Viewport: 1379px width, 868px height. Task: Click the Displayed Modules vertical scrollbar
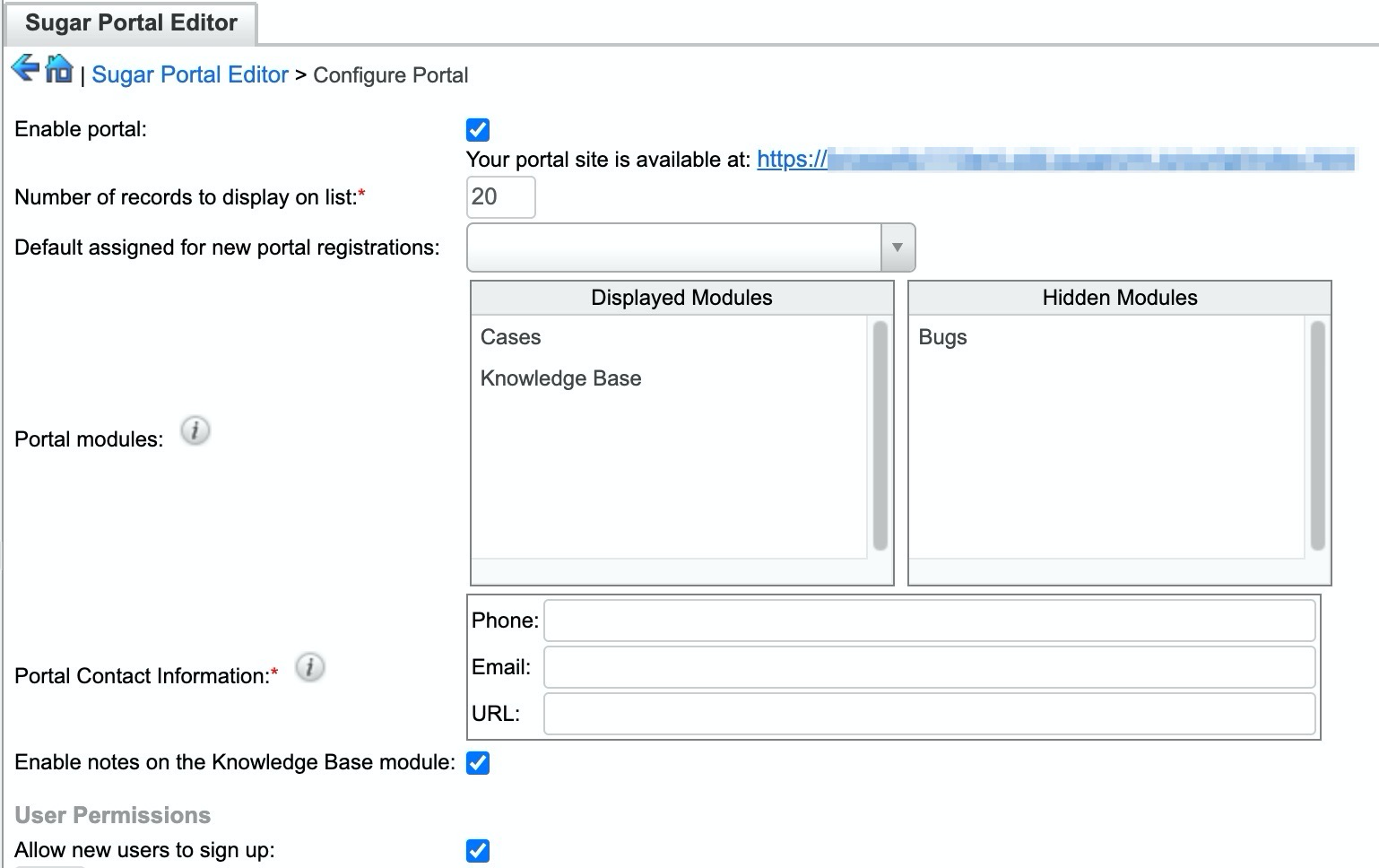coord(880,436)
